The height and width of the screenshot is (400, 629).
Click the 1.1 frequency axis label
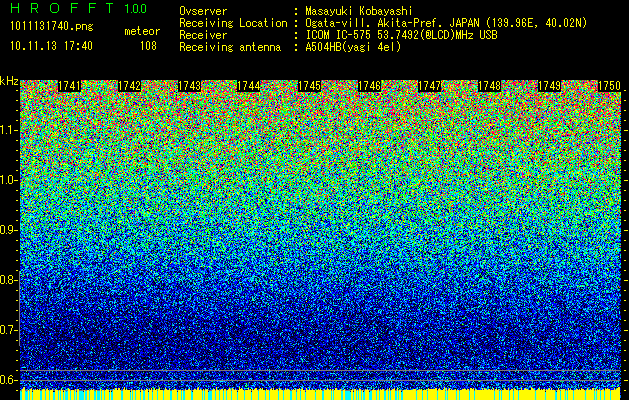[x=9, y=130]
